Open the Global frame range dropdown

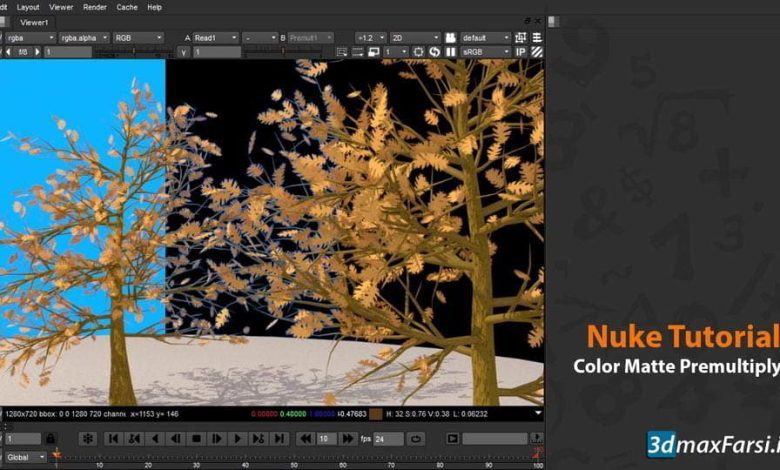coord(25,457)
